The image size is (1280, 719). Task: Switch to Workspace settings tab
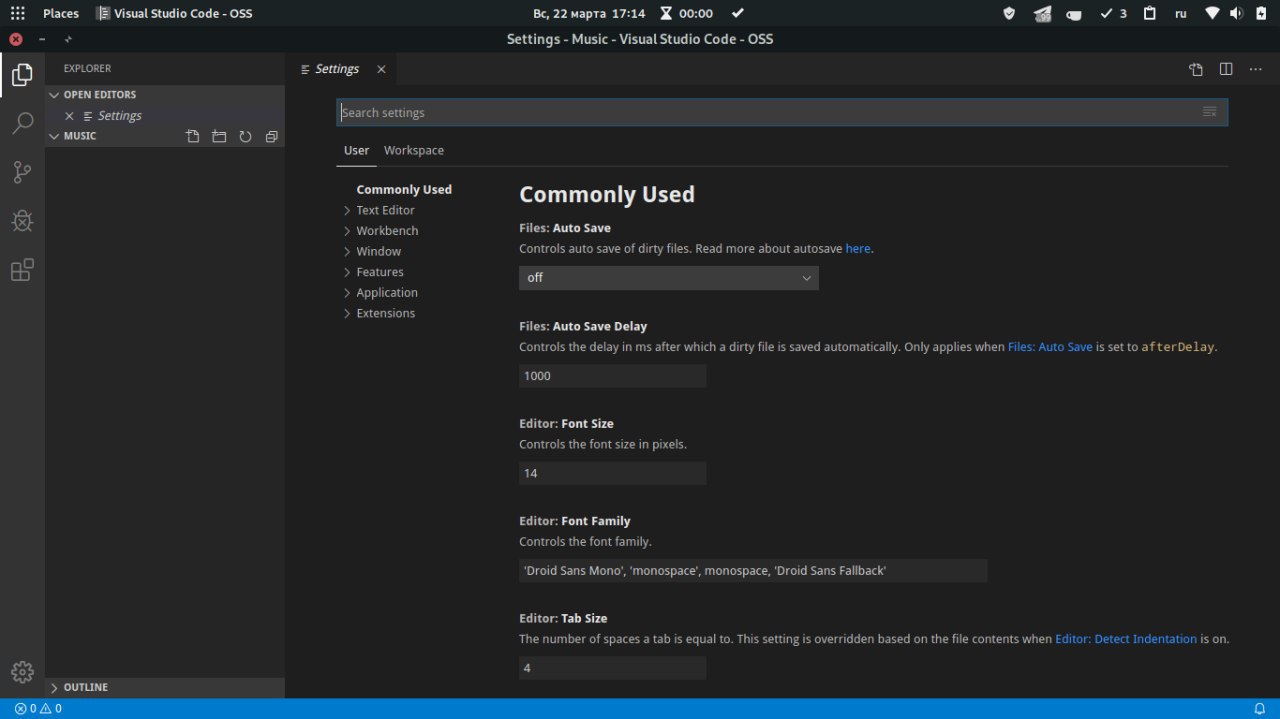[x=414, y=150]
